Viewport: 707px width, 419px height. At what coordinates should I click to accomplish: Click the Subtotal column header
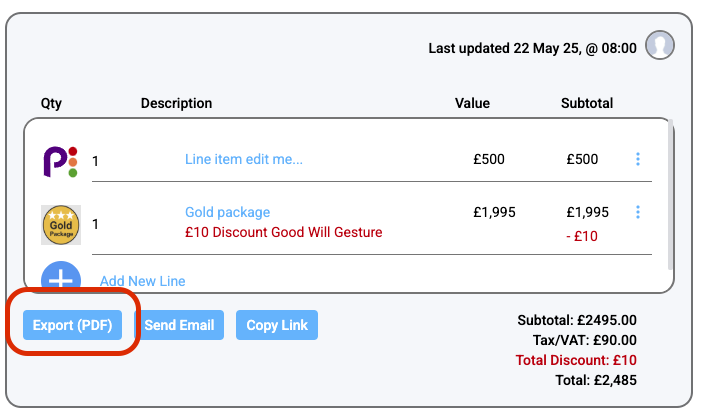pyautogui.click(x=587, y=103)
